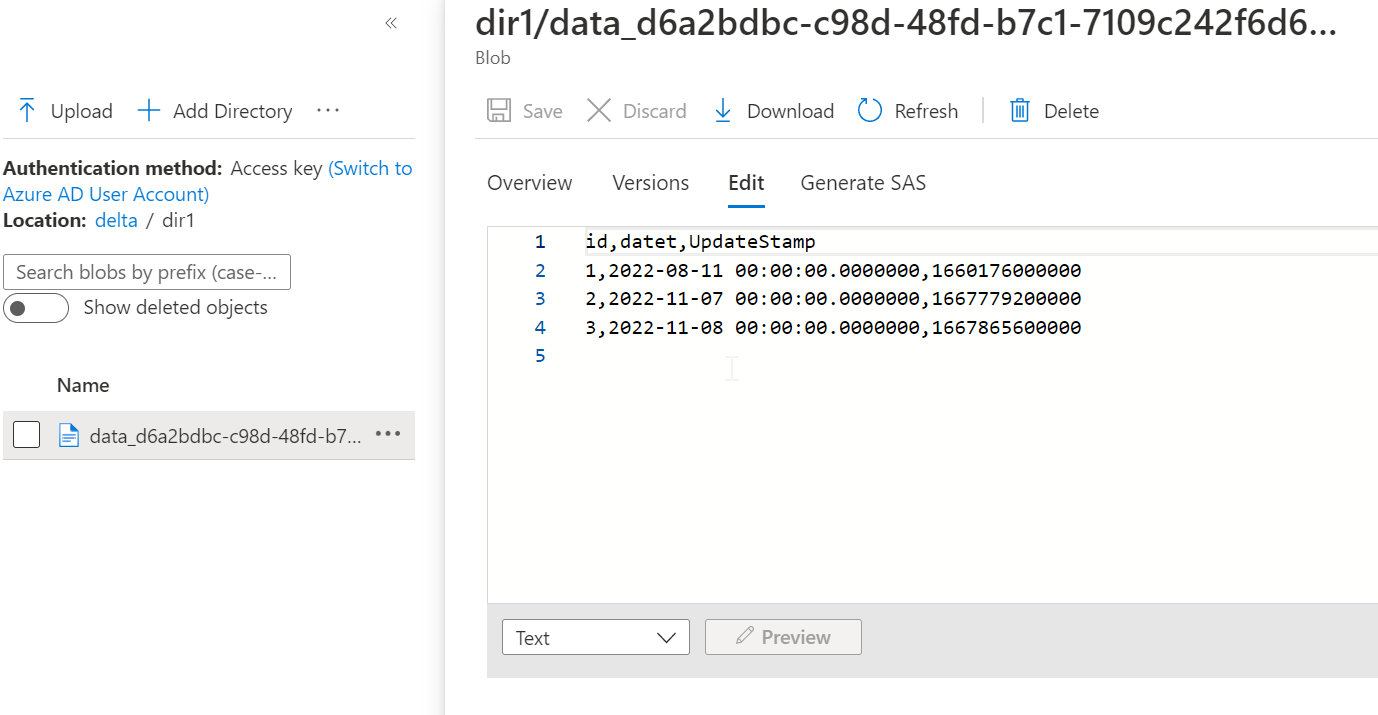Switch to the Overview tab
1378x715 pixels.
coord(530,183)
